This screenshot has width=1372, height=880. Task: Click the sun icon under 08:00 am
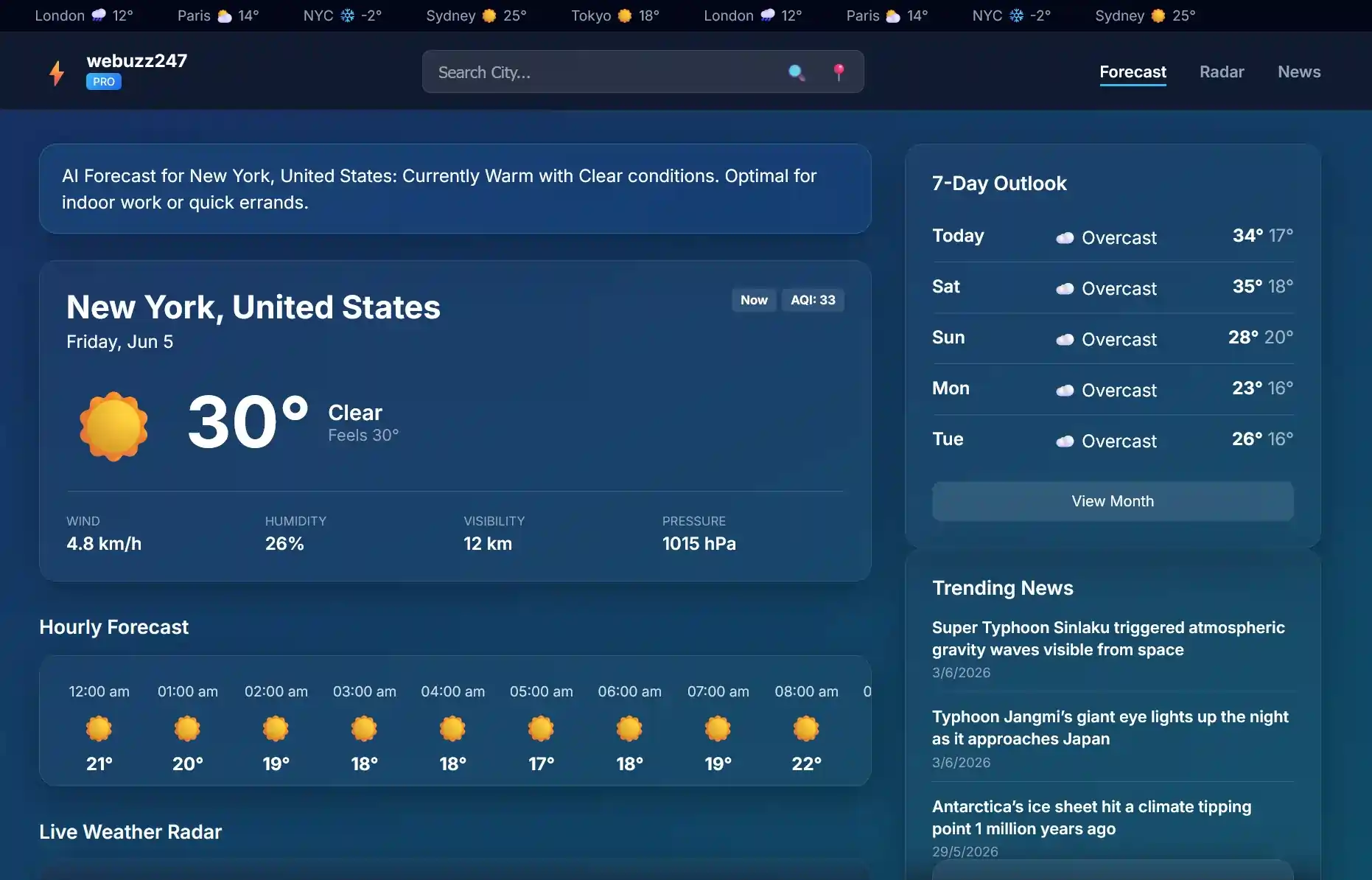(x=806, y=728)
